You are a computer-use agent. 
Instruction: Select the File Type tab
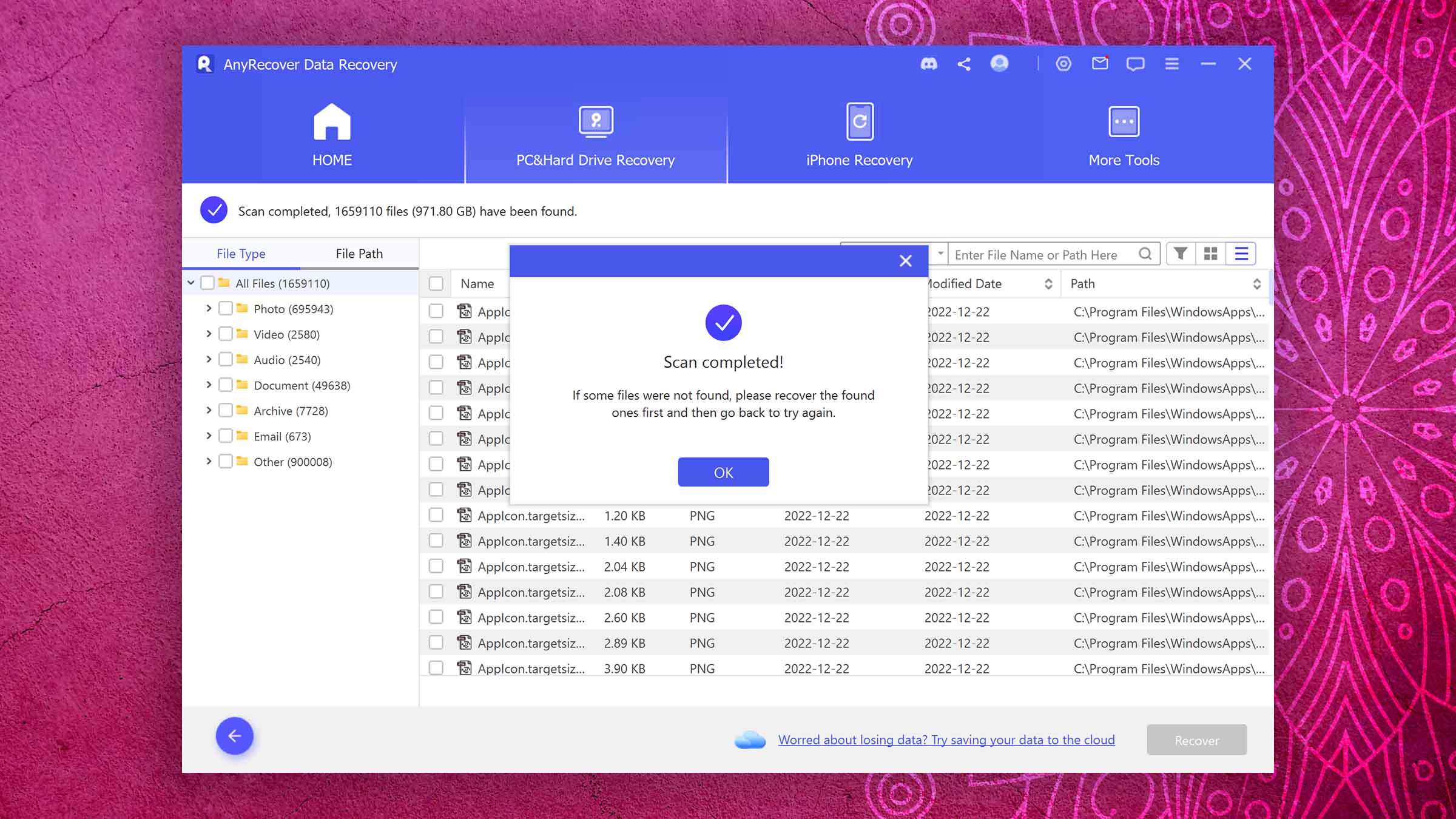click(241, 254)
